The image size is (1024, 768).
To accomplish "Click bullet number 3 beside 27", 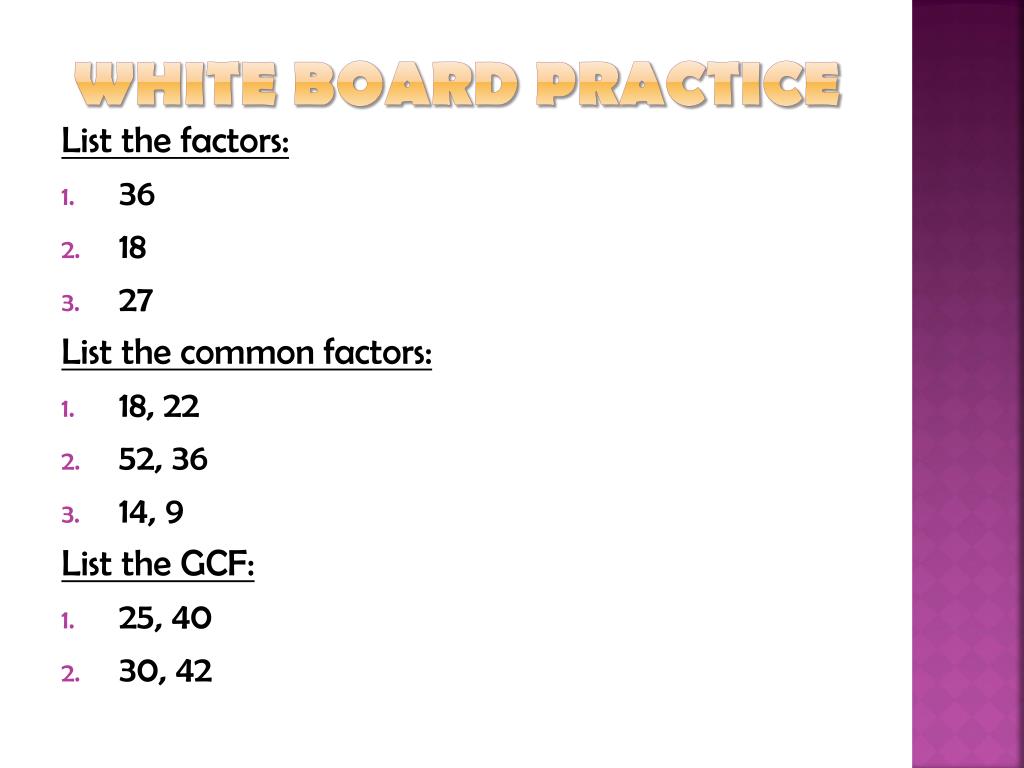I will click(x=70, y=304).
